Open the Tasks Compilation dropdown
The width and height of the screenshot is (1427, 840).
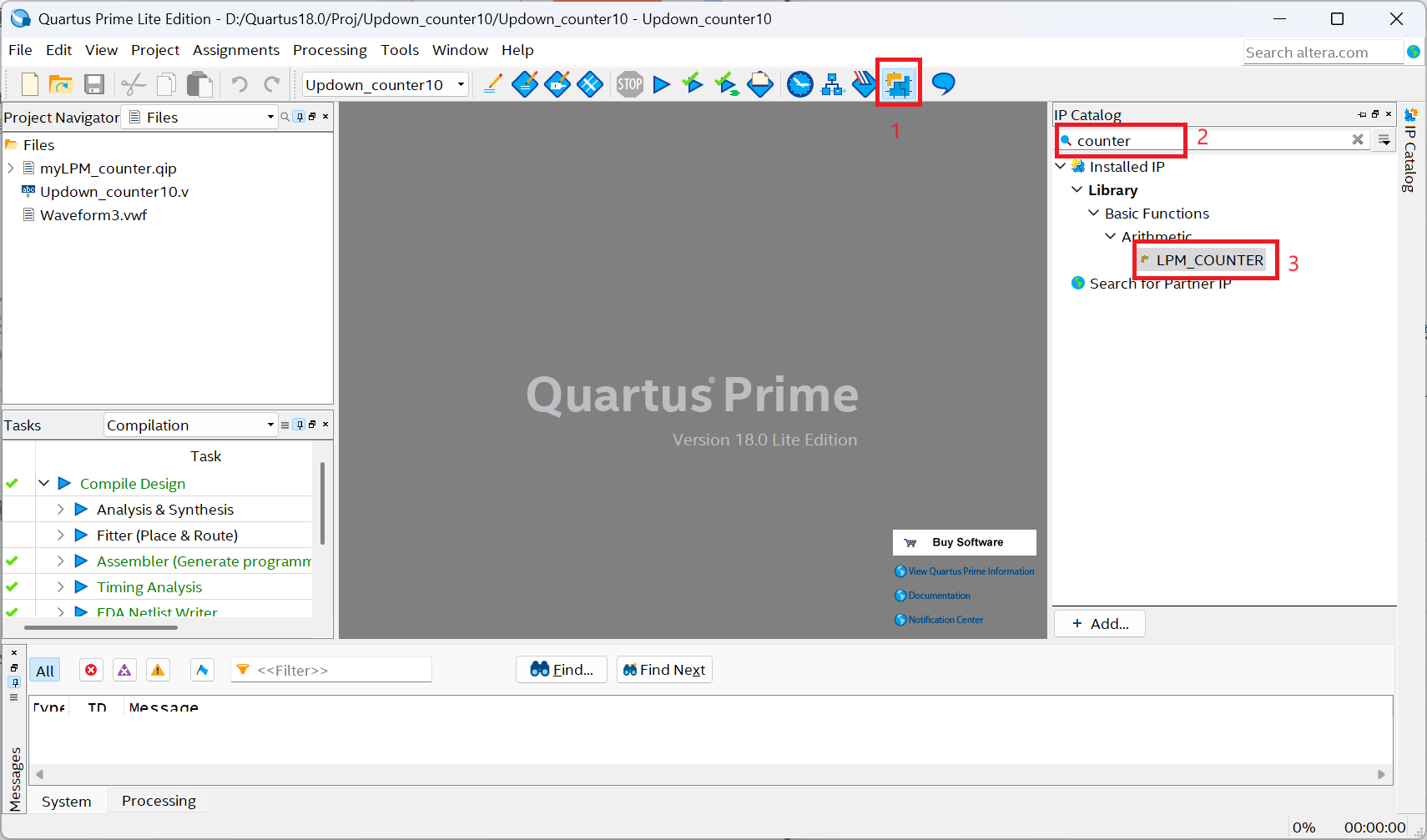(x=190, y=425)
